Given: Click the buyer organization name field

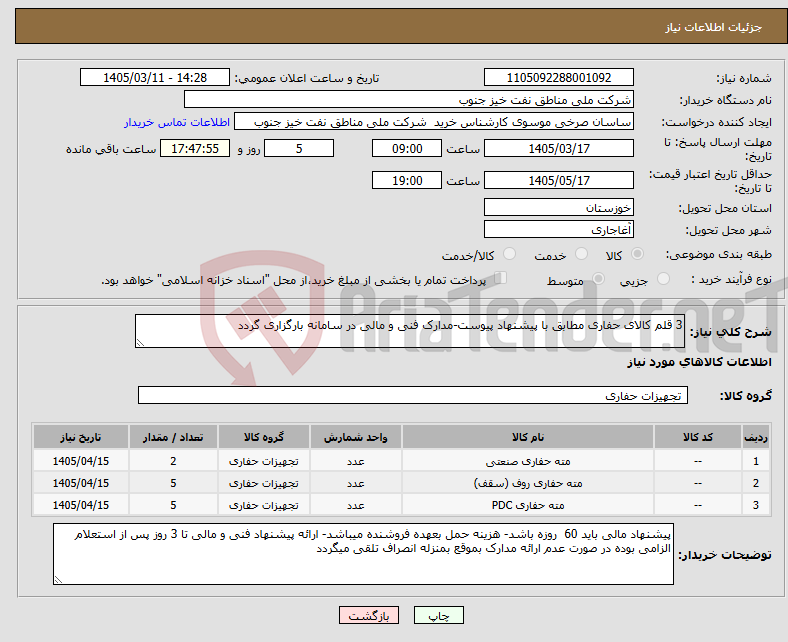Looking at the screenshot, I should pos(409,100).
